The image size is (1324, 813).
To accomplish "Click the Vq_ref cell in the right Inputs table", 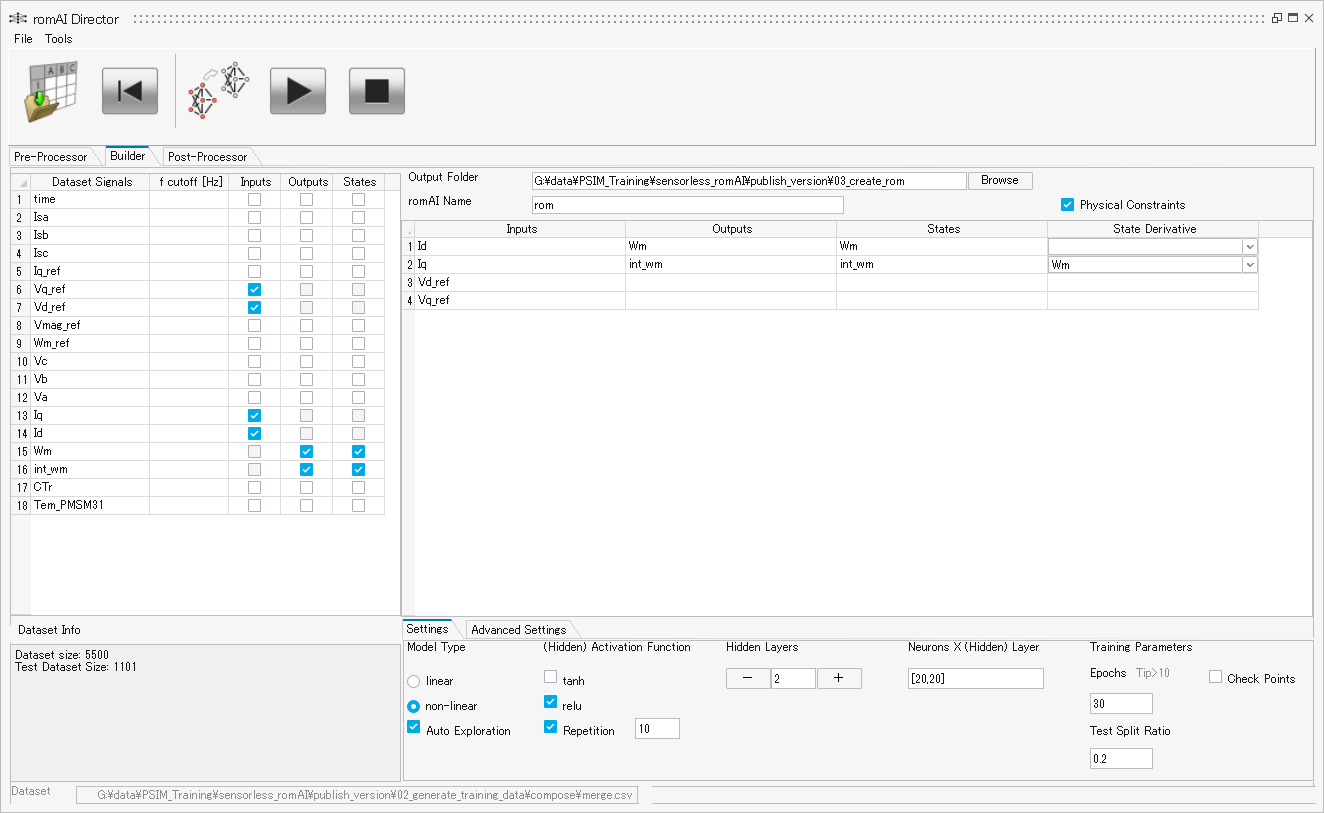I will coord(520,300).
